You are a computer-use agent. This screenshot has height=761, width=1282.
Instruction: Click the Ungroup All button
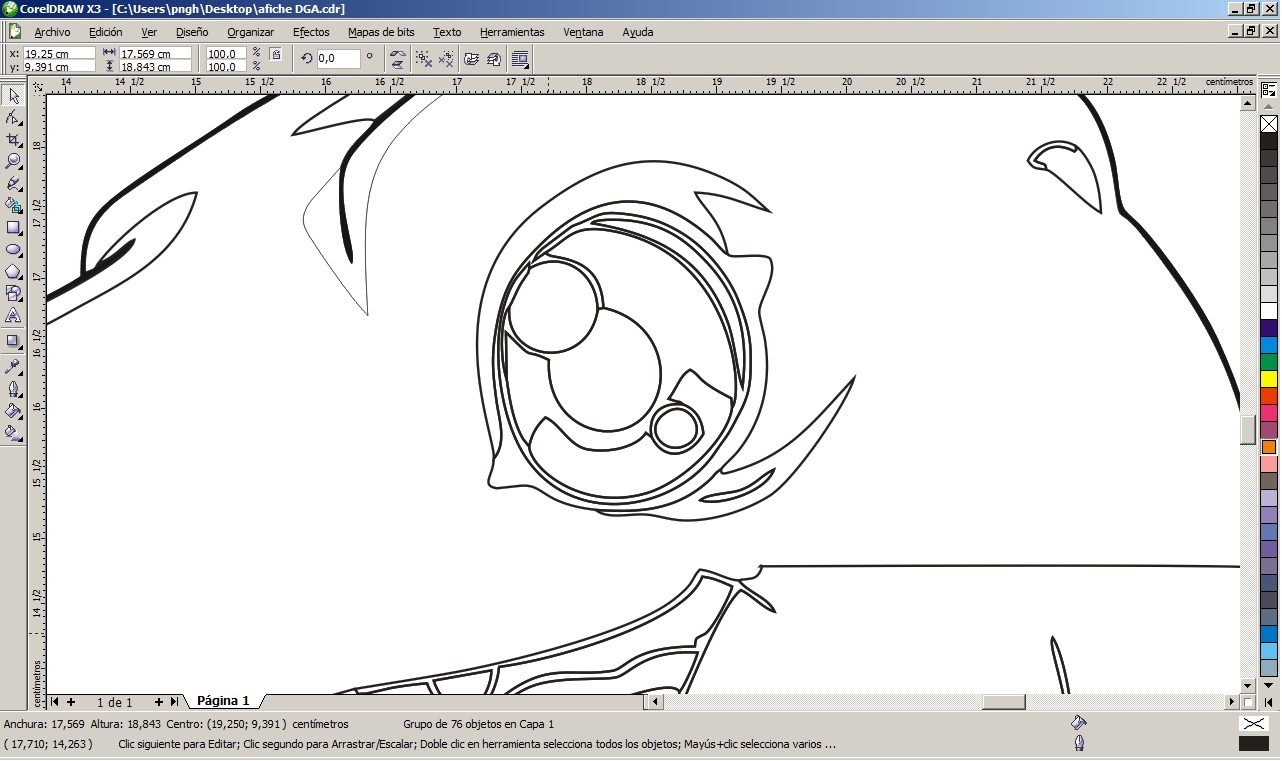(446, 59)
